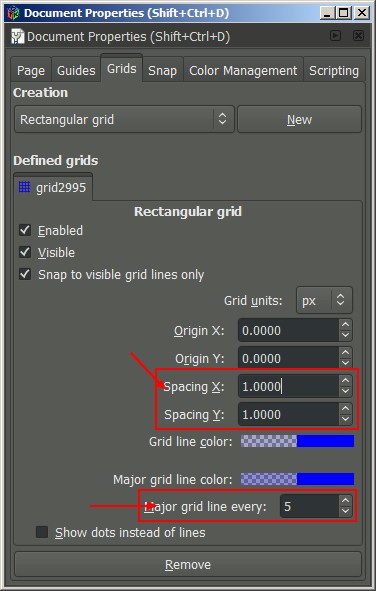Image resolution: width=376 pixels, height=591 pixels.
Task: Click the Origin Y input field
Action: point(289,358)
